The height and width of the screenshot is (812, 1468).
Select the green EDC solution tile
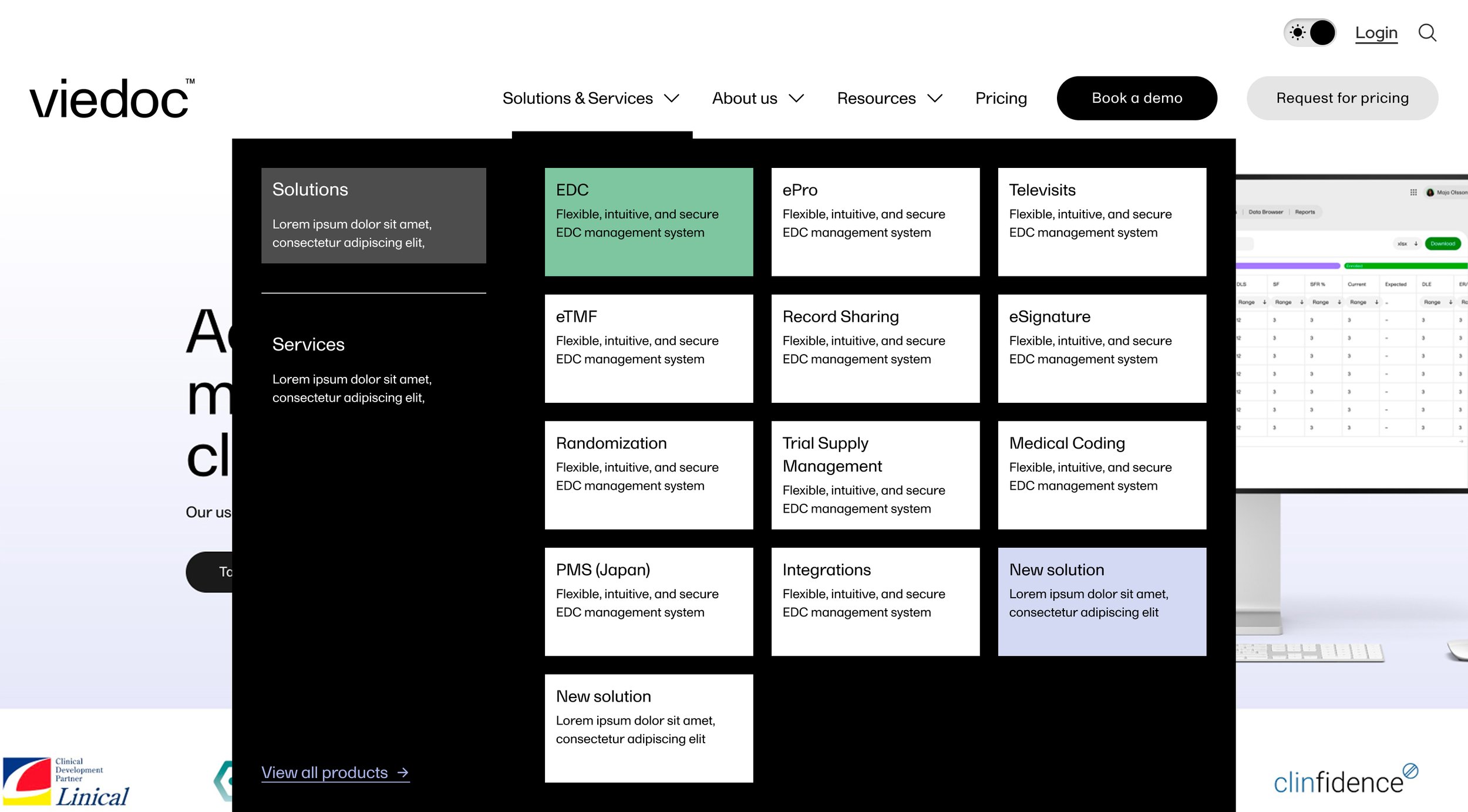click(649, 222)
